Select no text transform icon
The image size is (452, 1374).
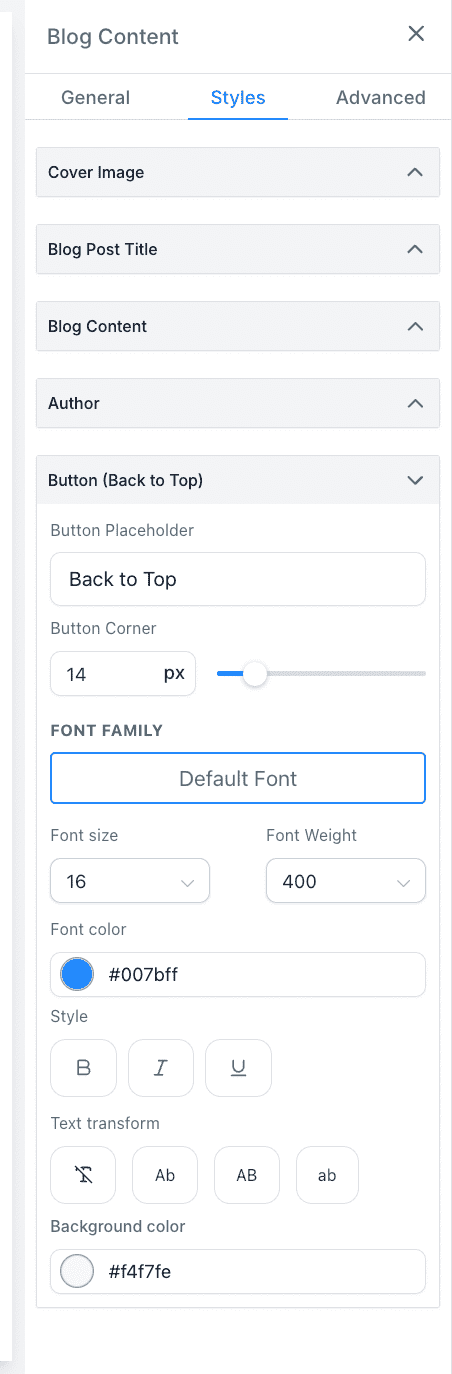coord(83,1175)
